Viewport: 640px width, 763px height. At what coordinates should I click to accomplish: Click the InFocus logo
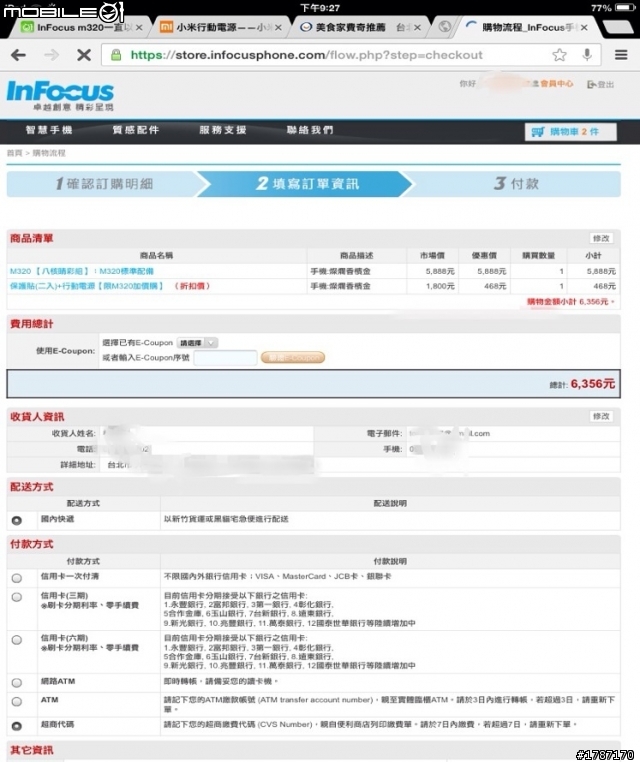pyautogui.click(x=60, y=95)
